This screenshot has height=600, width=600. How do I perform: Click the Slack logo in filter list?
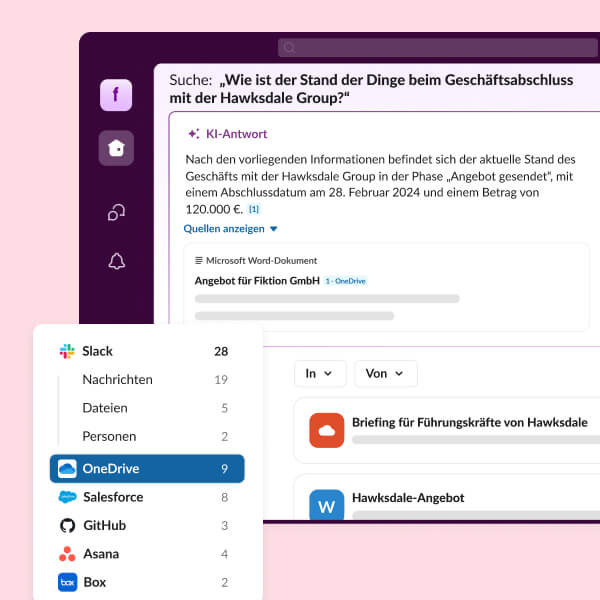pos(67,351)
